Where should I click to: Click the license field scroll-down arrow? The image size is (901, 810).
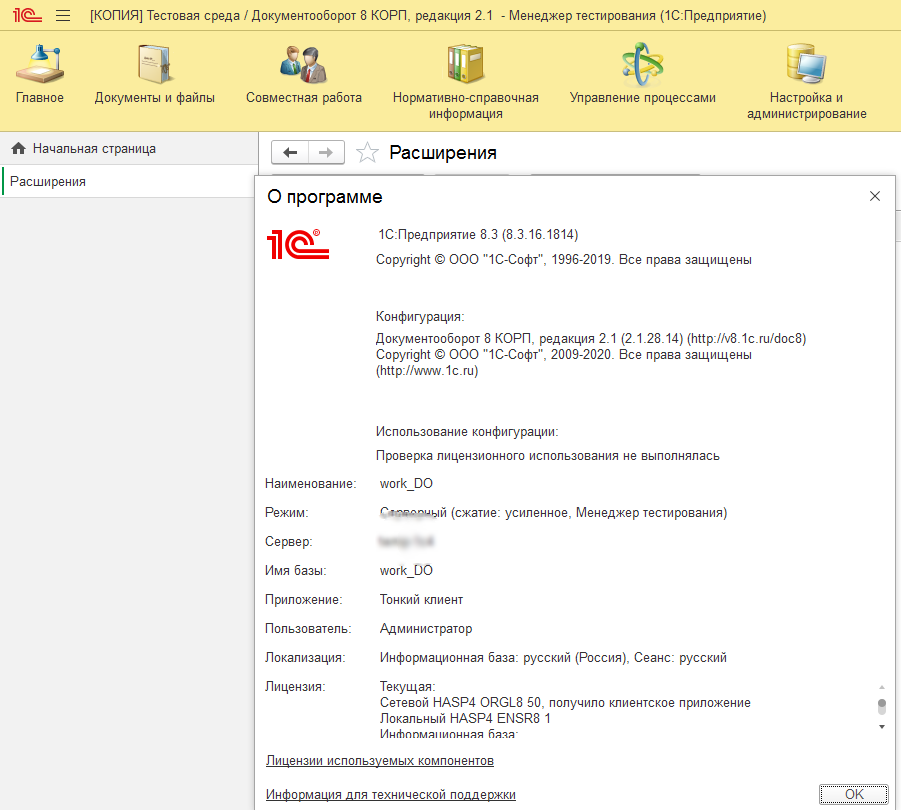881,727
